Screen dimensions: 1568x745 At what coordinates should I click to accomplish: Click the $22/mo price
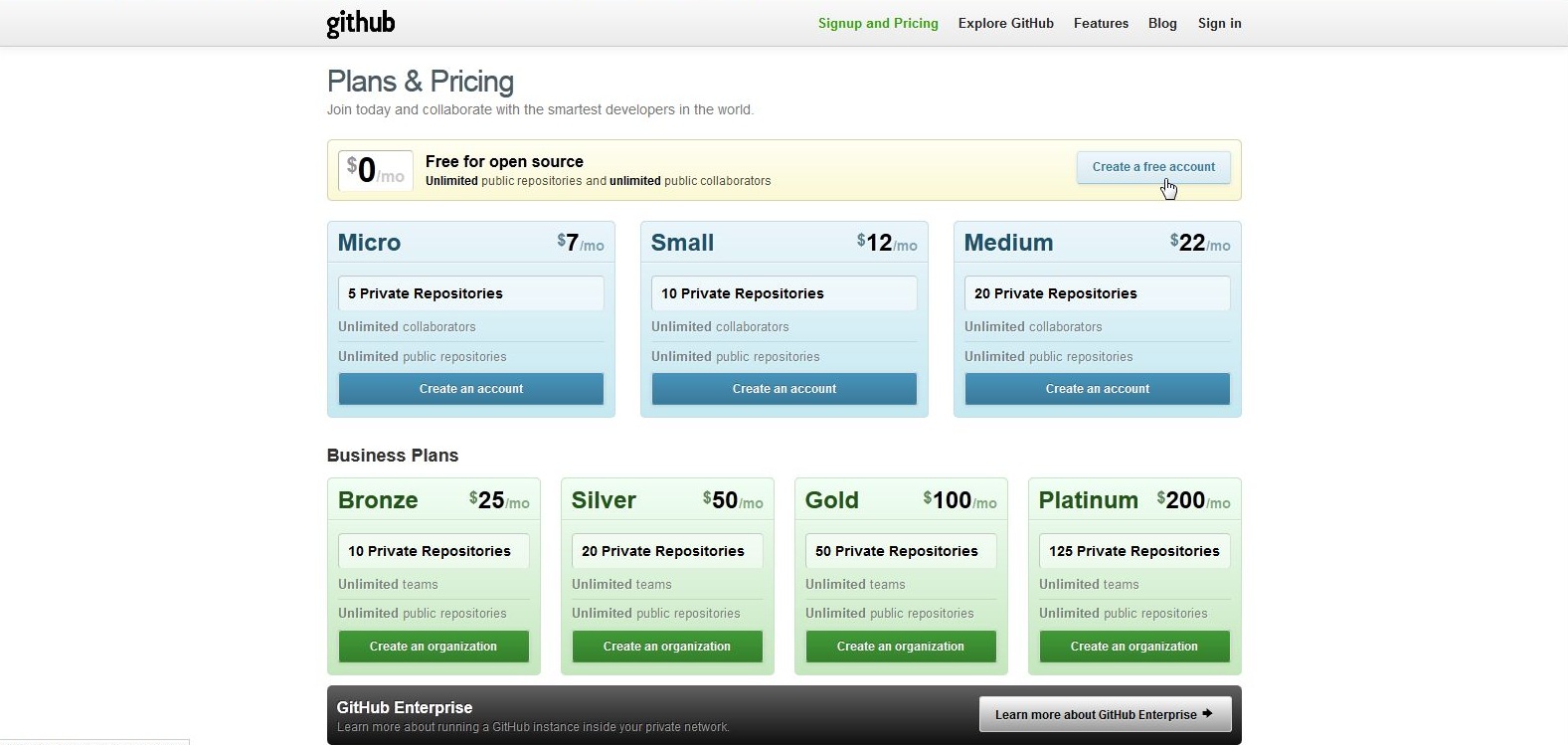point(1200,243)
